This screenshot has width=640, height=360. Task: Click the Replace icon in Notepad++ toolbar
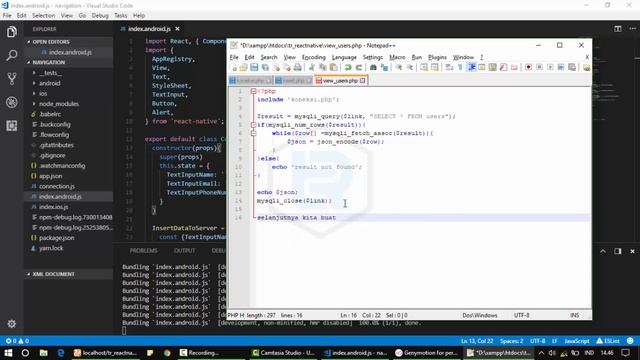(384, 67)
